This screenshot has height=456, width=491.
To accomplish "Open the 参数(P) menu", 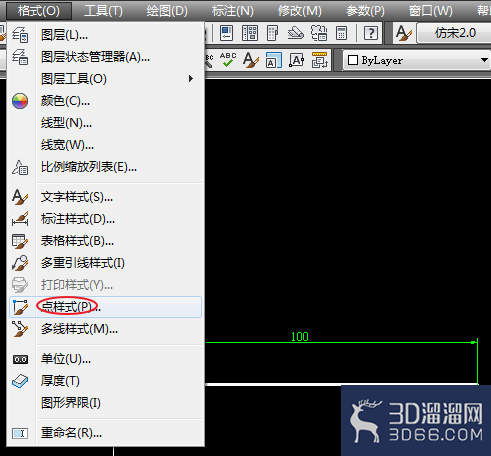I will [x=365, y=11].
